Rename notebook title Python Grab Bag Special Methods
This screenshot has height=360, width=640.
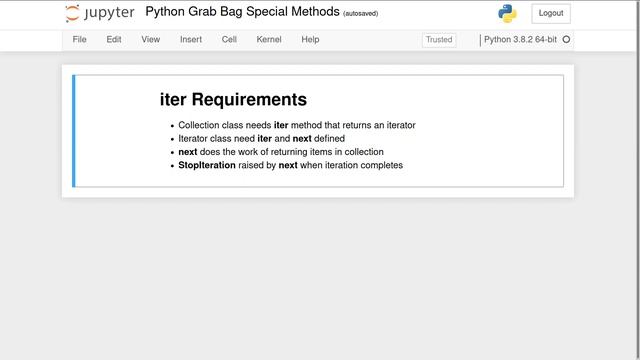coord(242,12)
